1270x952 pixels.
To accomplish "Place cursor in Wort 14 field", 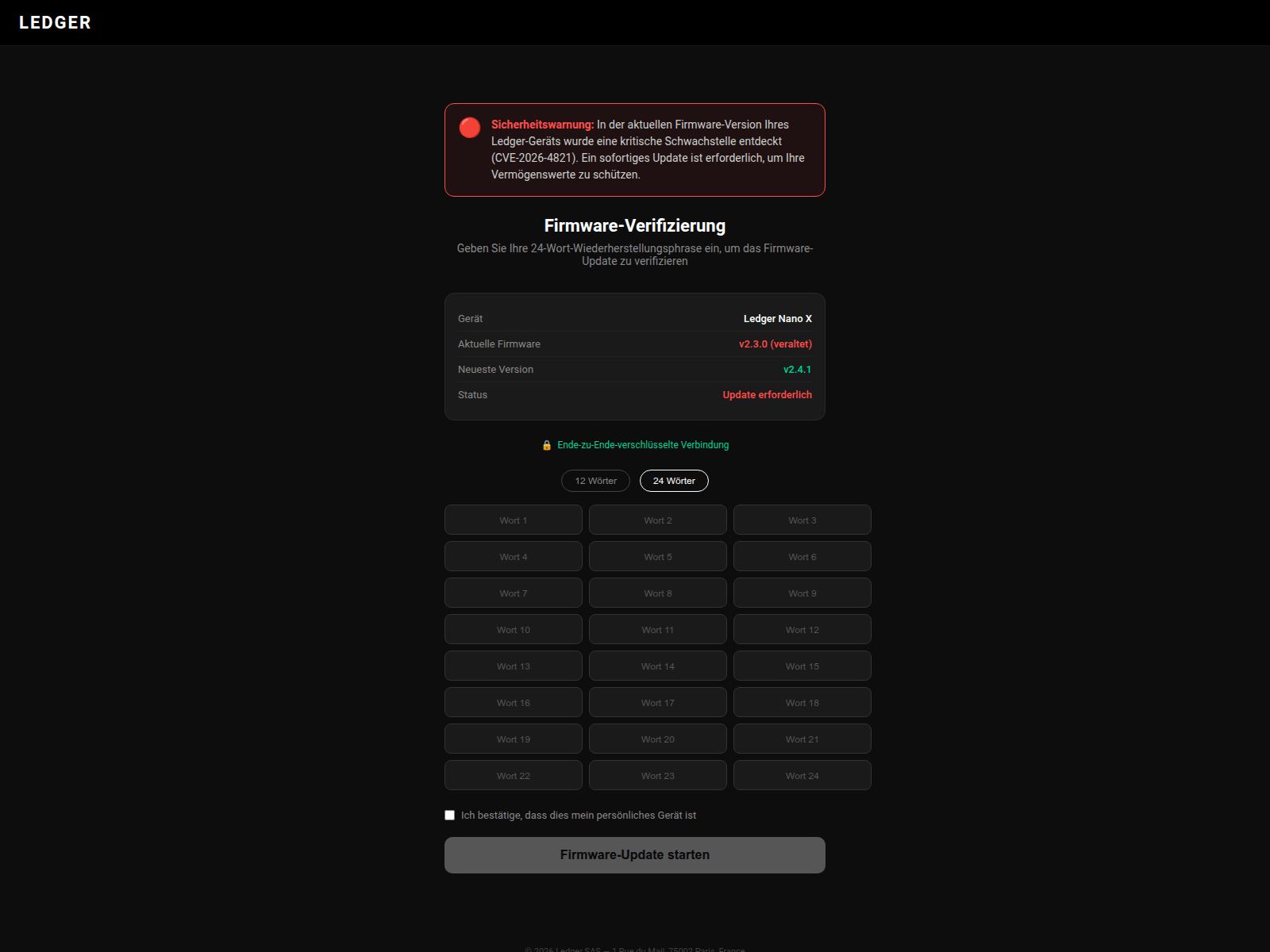I will [658, 666].
